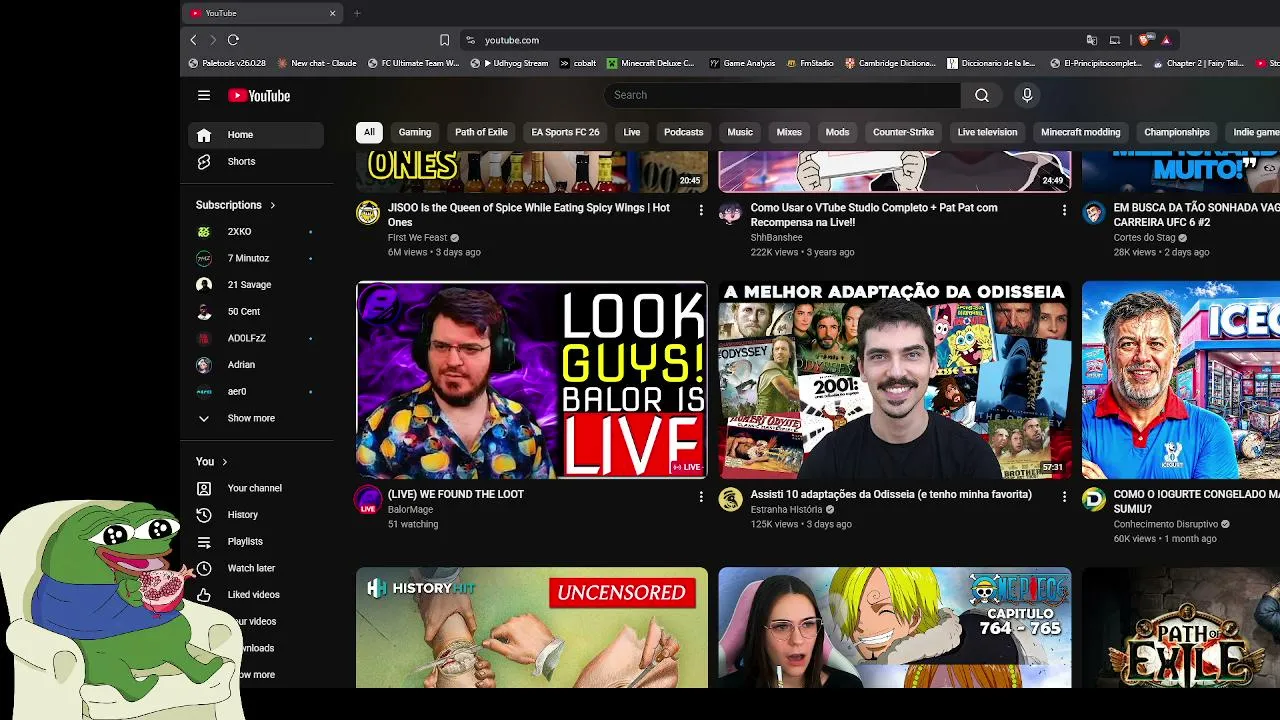This screenshot has height=720, width=1280.
Task: Click the translate page icon in address bar
Action: 1092,40
